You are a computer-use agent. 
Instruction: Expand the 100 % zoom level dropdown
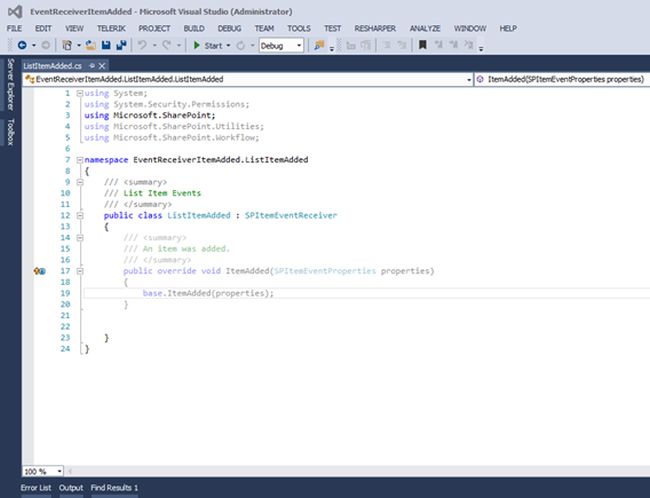[59, 470]
